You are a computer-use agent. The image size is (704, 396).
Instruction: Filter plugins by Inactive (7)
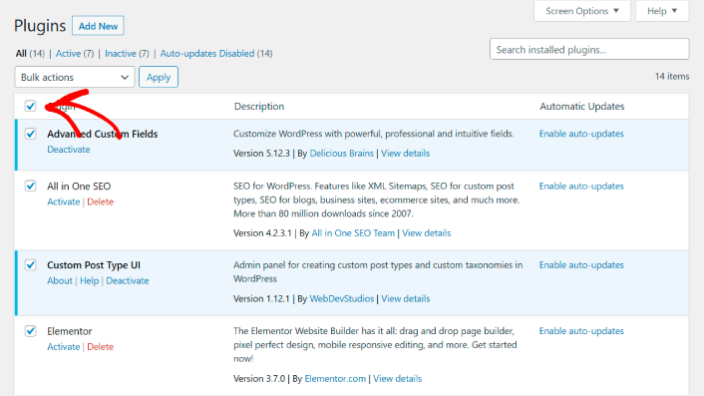click(127, 53)
